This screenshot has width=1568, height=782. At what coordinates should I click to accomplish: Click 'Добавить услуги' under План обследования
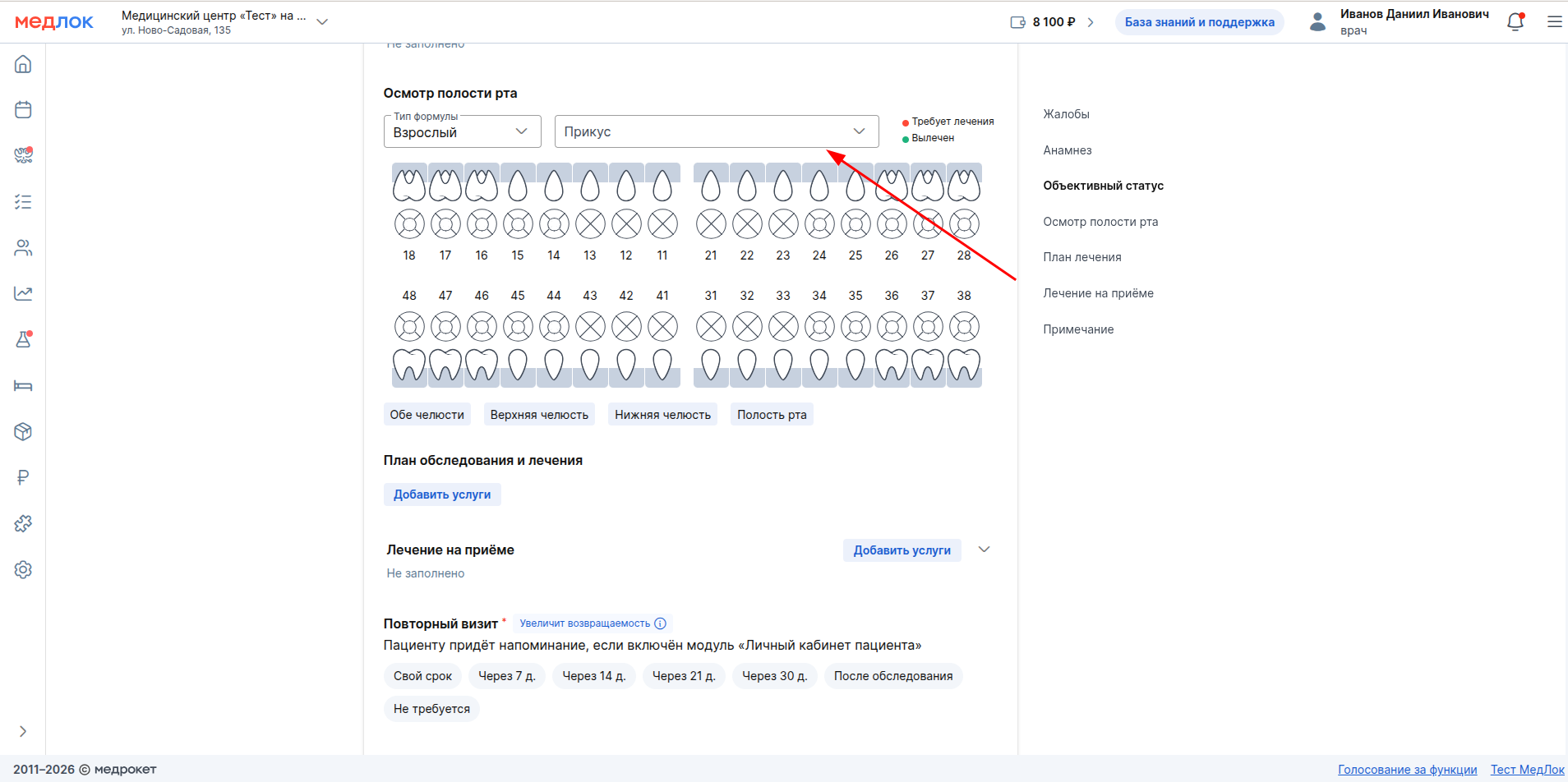click(x=442, y=494)
